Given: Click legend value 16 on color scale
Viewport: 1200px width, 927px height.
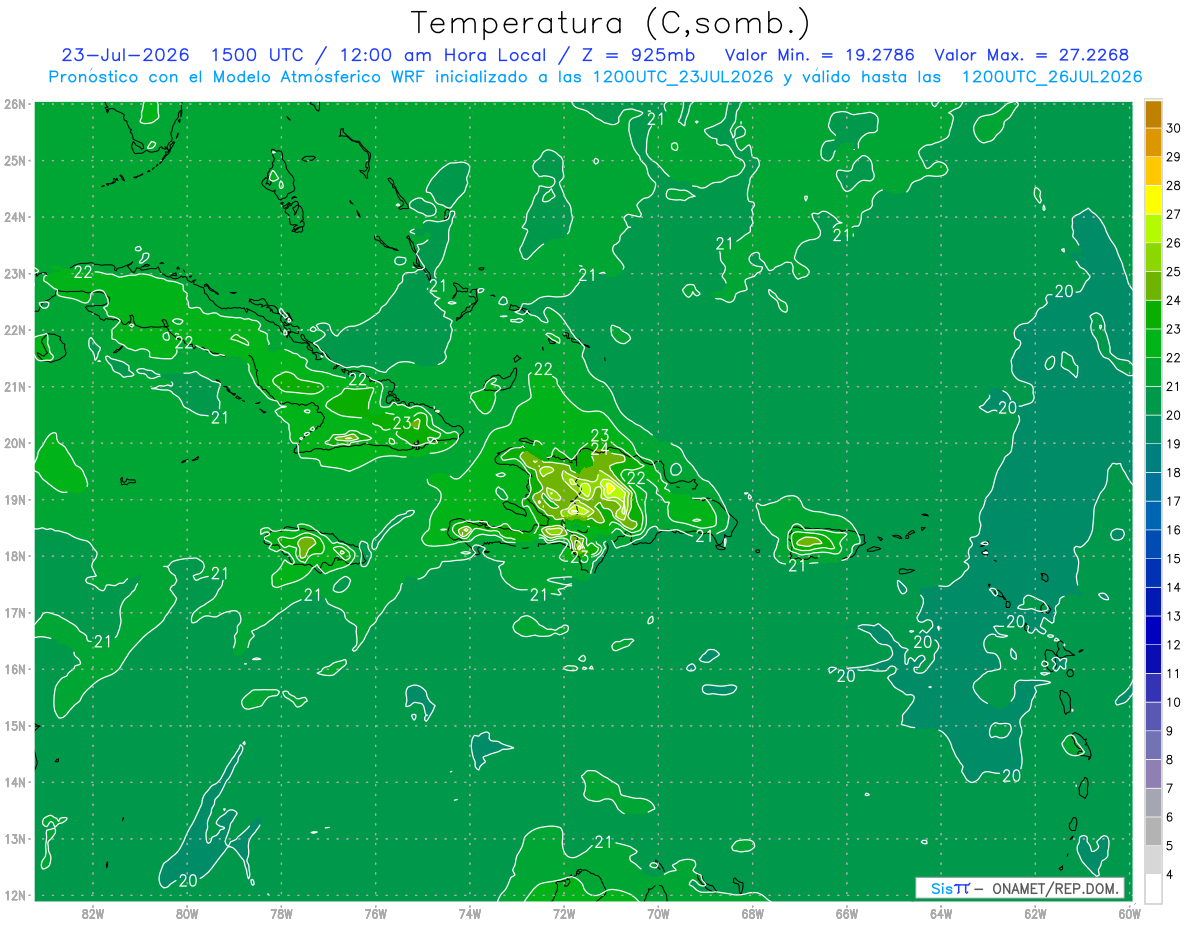Looking at the screenshot, I should coord(1173,530).
